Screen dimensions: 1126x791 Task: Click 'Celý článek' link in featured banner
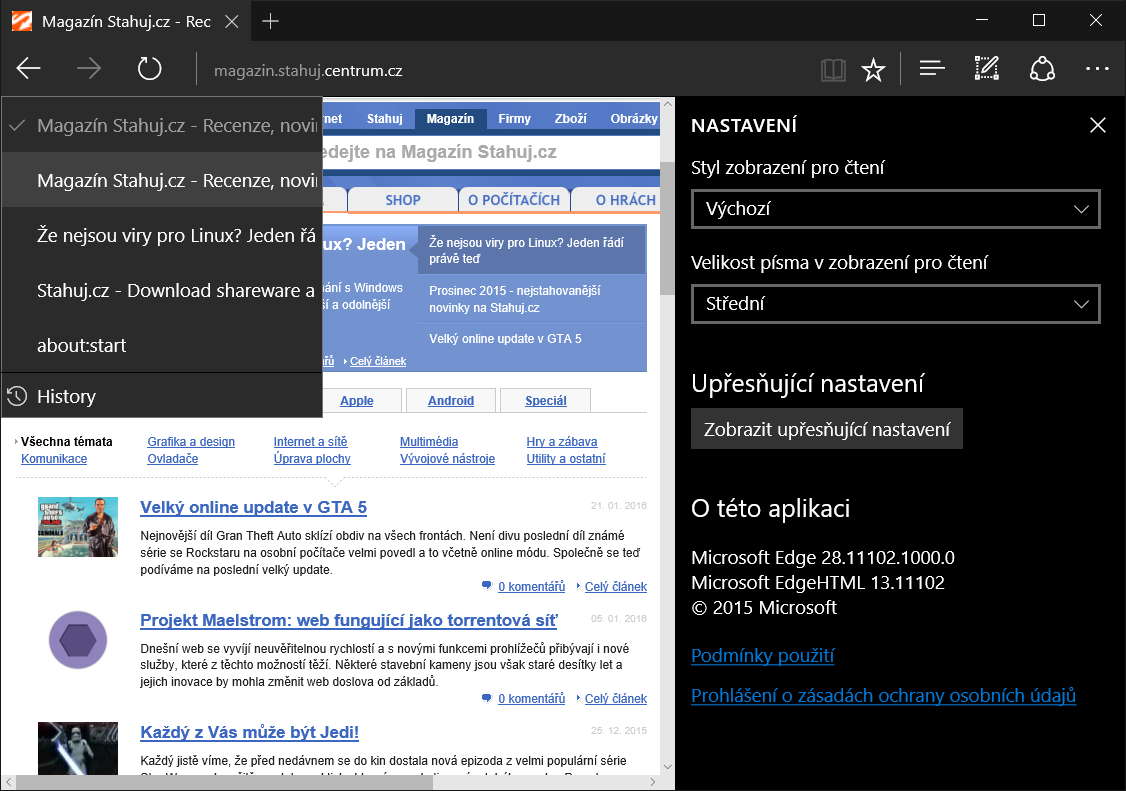pyautogui.click(x=378, y=361)
